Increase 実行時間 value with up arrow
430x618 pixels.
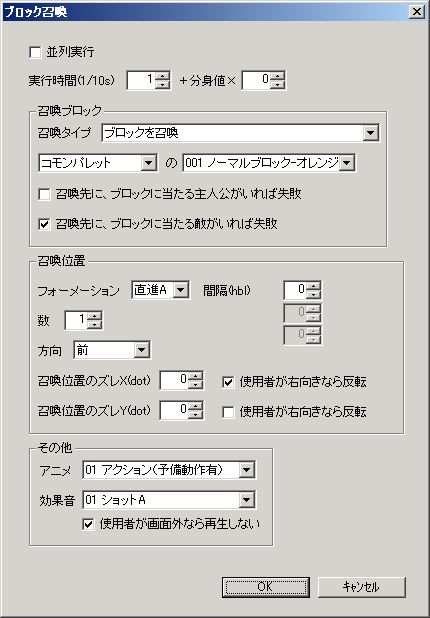[162, 76]
